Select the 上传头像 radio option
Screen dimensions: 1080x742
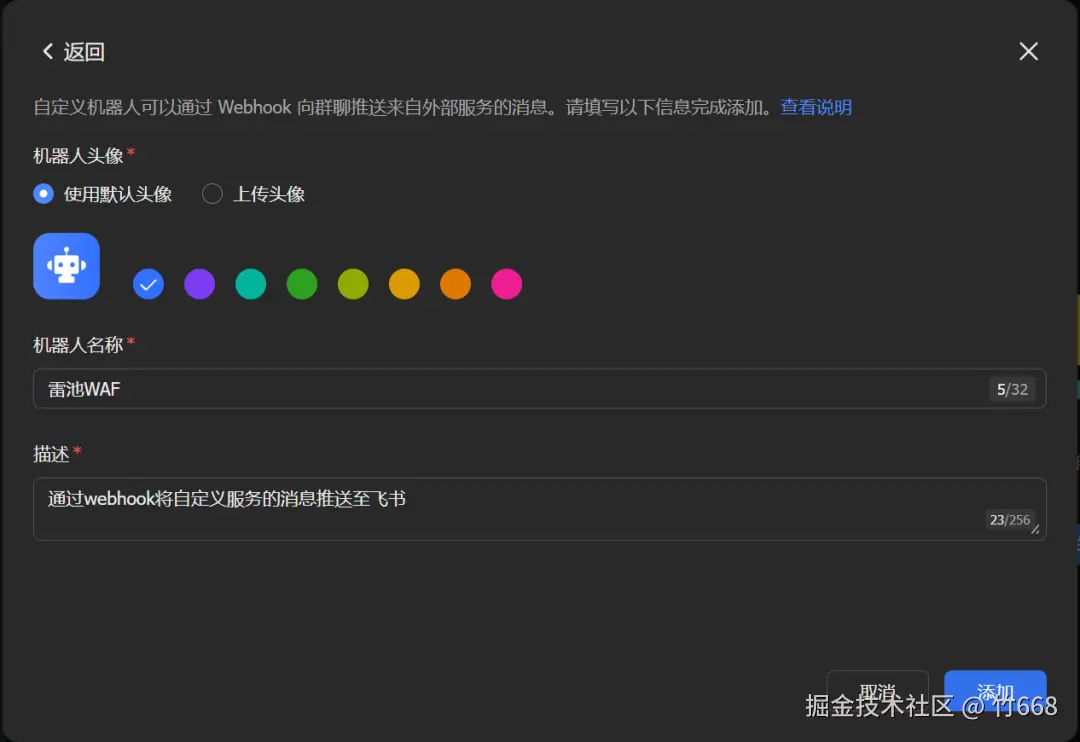tap(211, 194)
